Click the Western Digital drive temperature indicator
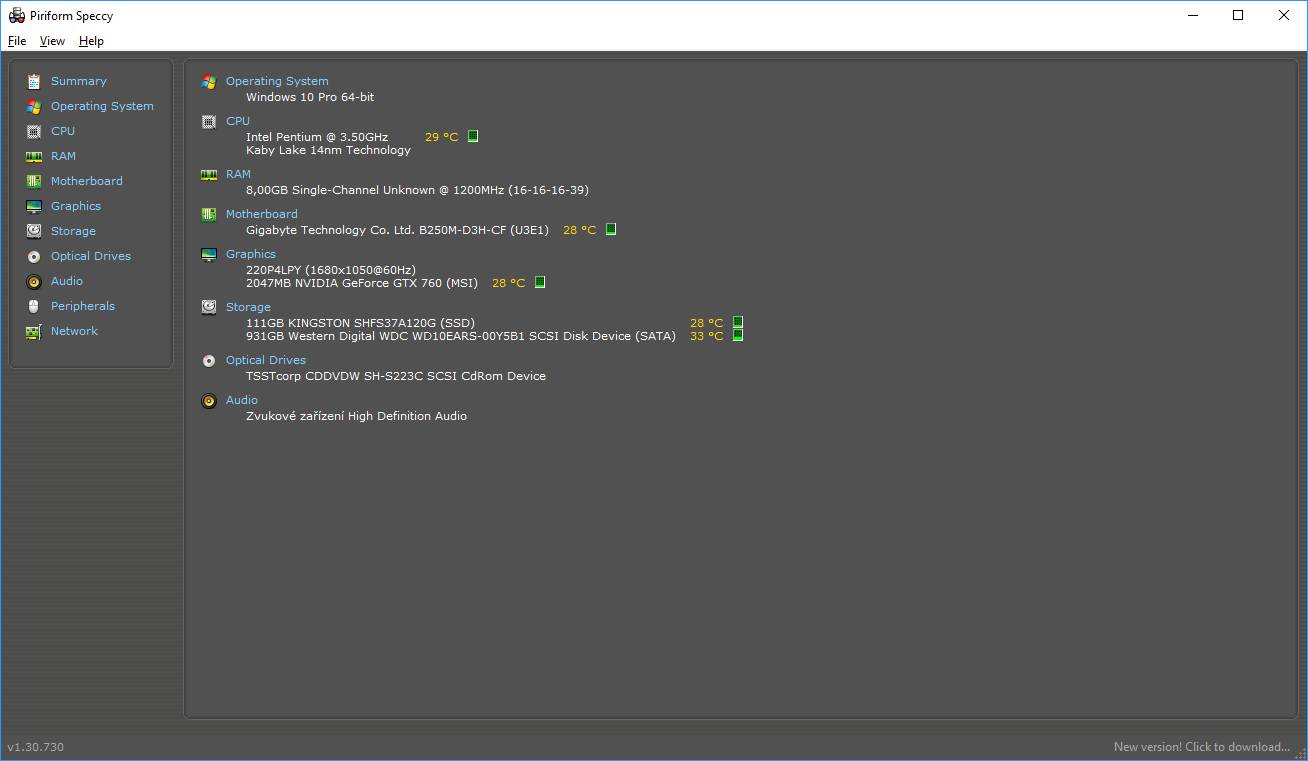 point(738,335)
